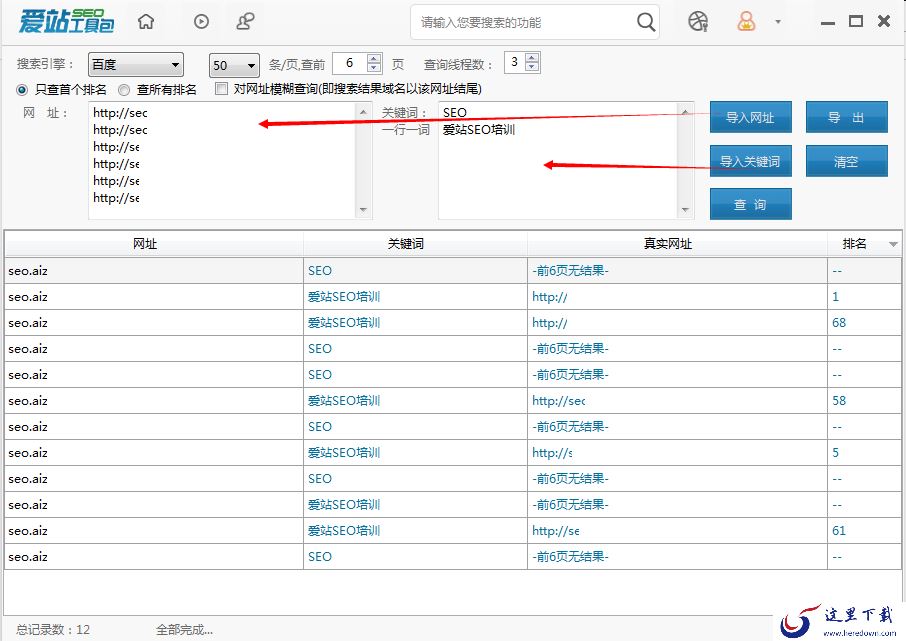The image size is (906, 641).
Task: Click the 爱站SEO工具包 logo
Action: coord(66,21)
